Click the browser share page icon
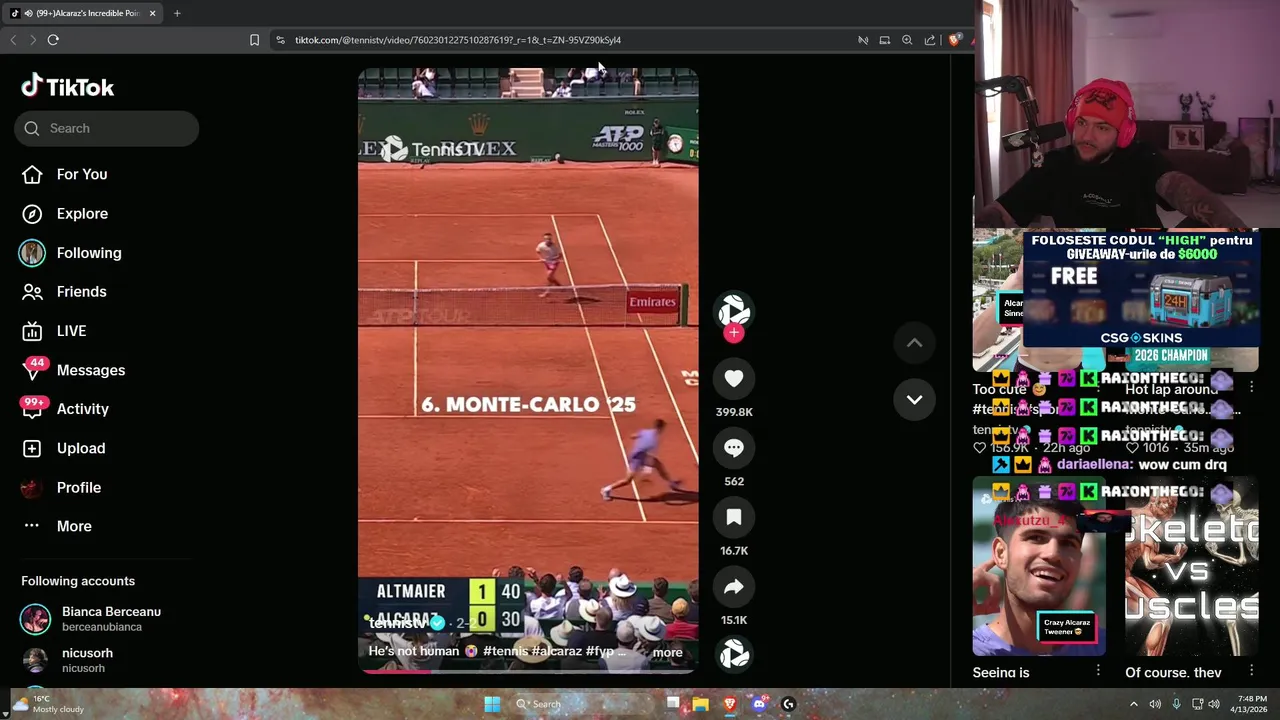Image resolution: width=1280 pixels, height=720 pixels. click(930, 40)
